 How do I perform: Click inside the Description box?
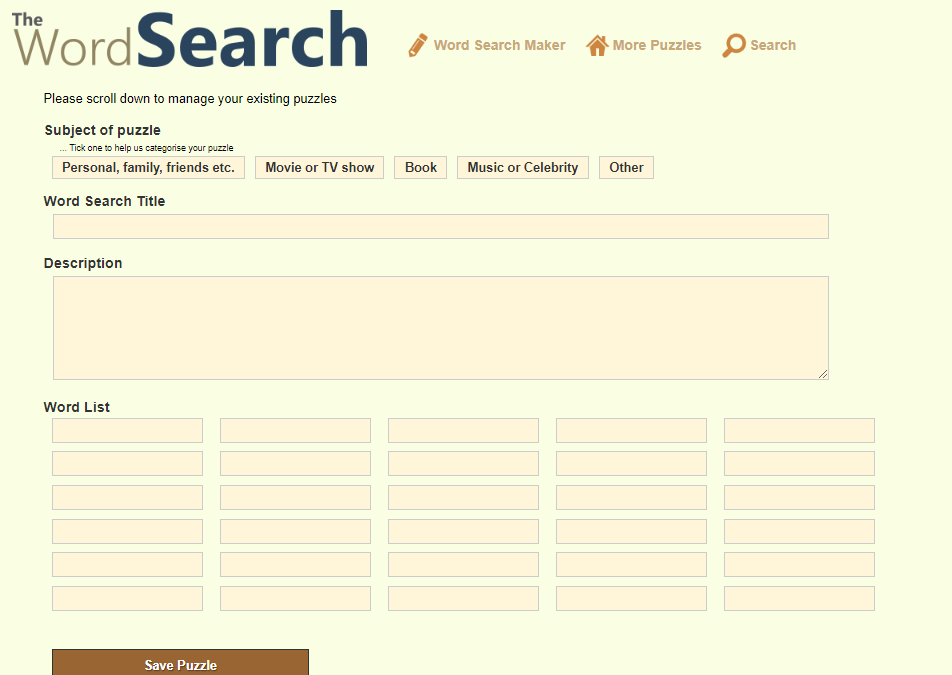coord(440,328)
